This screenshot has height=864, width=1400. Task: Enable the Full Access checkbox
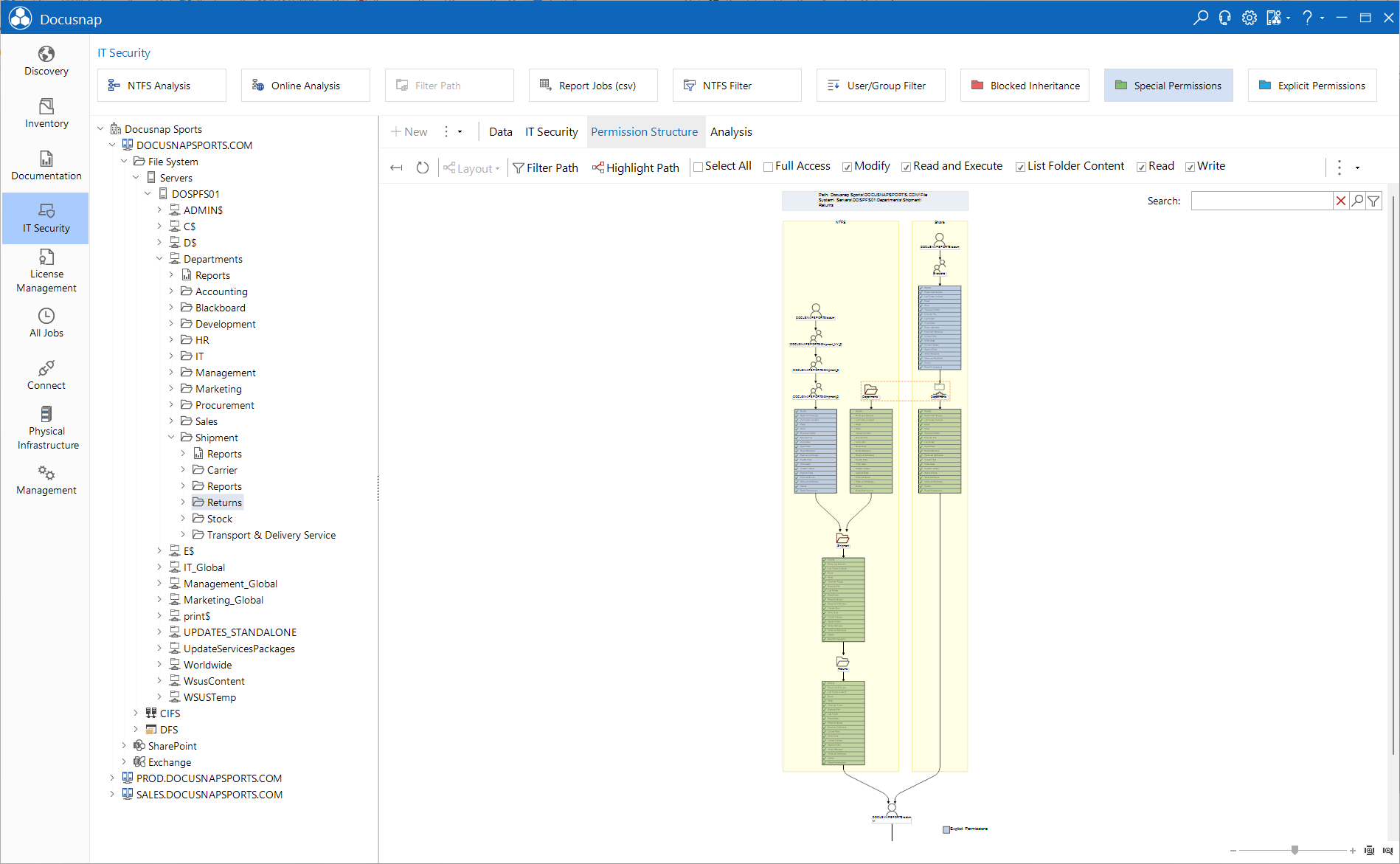coord(768,167)
